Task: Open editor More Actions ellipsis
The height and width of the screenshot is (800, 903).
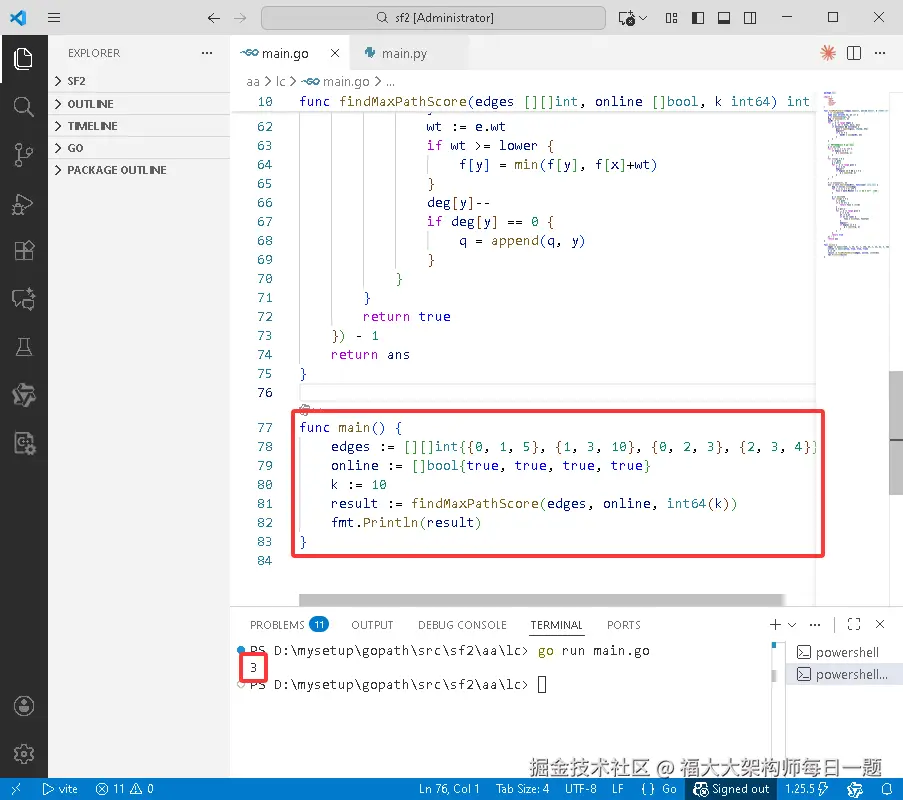Action: pos(880,53)
